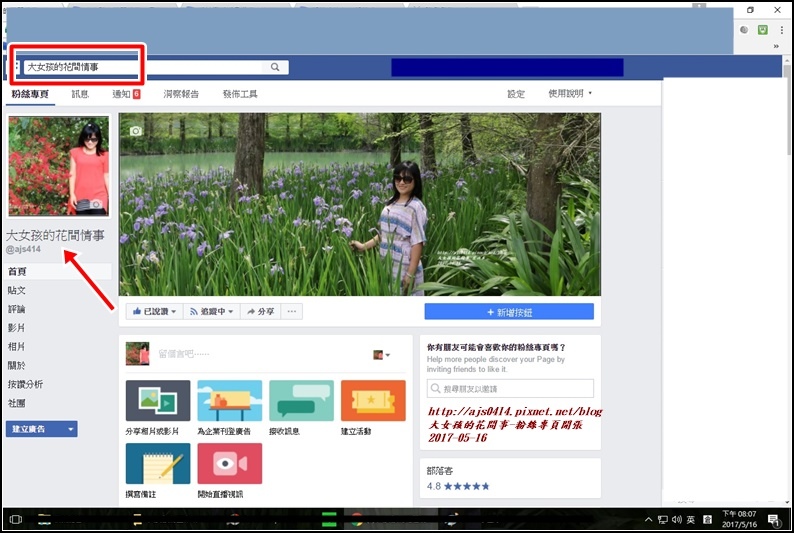Click the Chrome menu three-dots icon
The width and height of the screenshot is (794, 533).
[782, 30]
